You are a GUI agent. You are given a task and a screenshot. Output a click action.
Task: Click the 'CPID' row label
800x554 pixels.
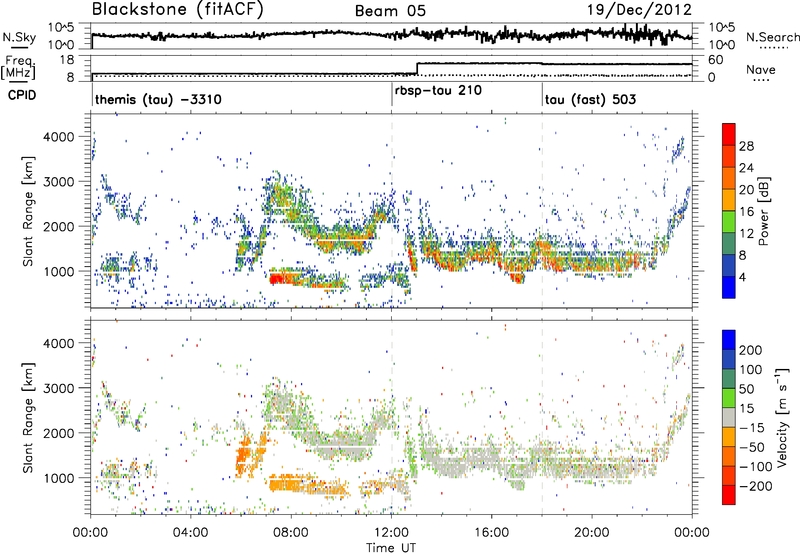pyautogui.click(x=22, y=95)
